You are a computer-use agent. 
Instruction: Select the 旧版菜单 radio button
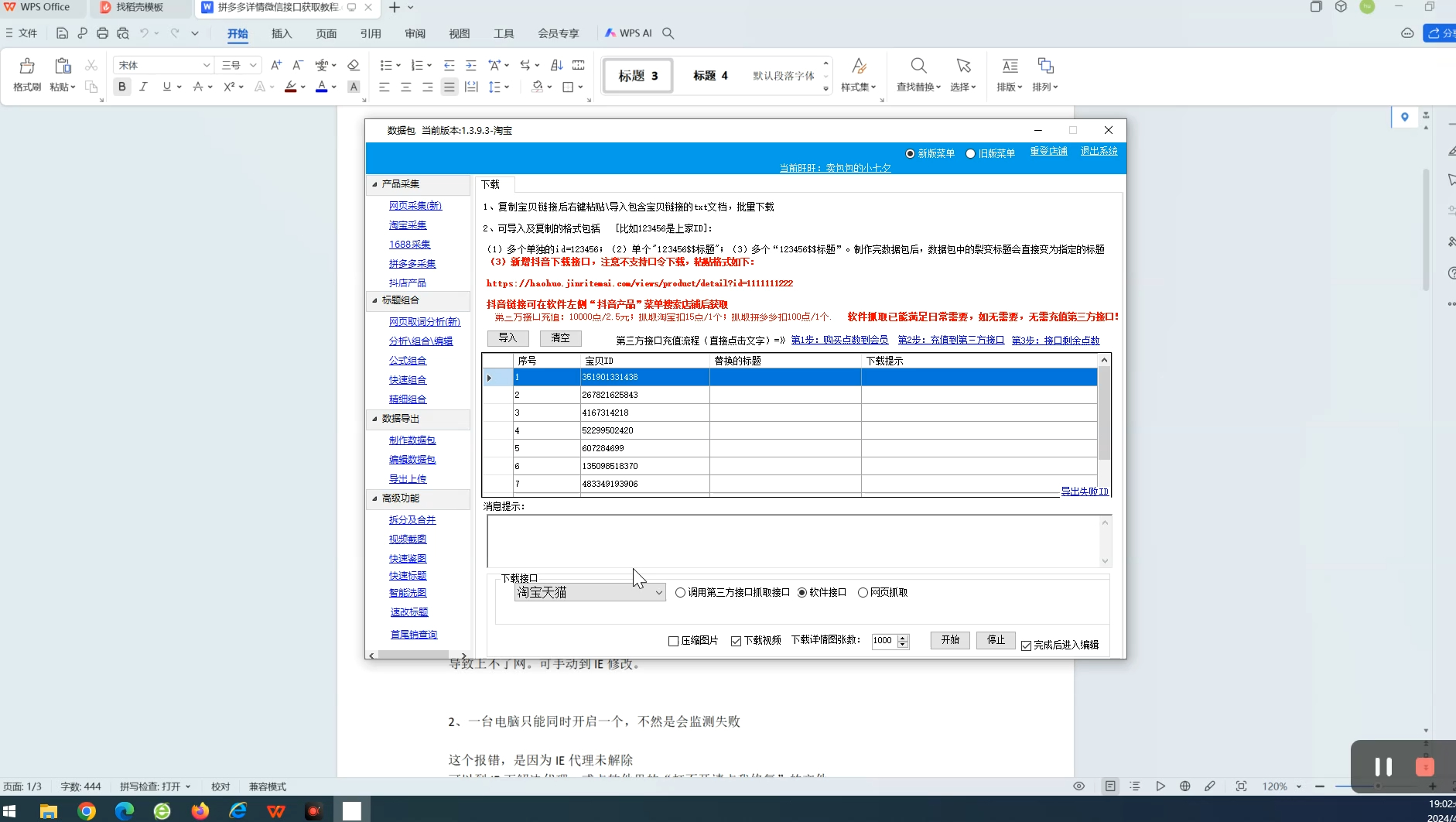(x=970, y=153)
